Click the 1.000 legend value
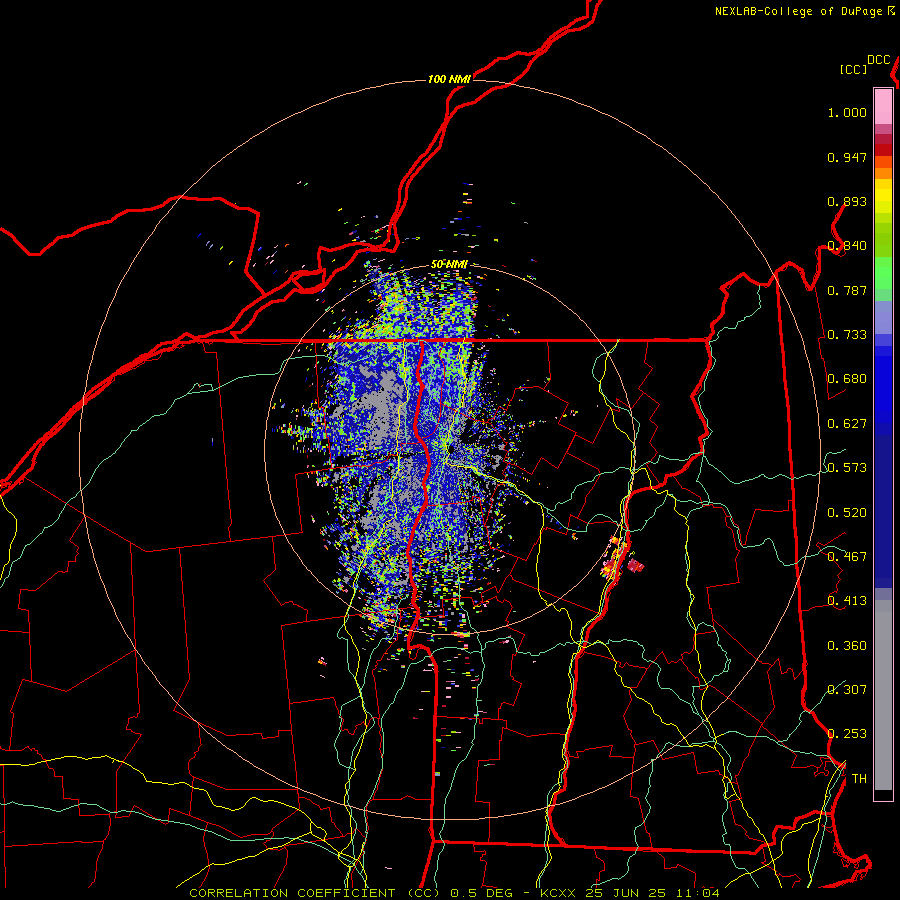Viewport: 900px width, 900px height. (847, 112)
